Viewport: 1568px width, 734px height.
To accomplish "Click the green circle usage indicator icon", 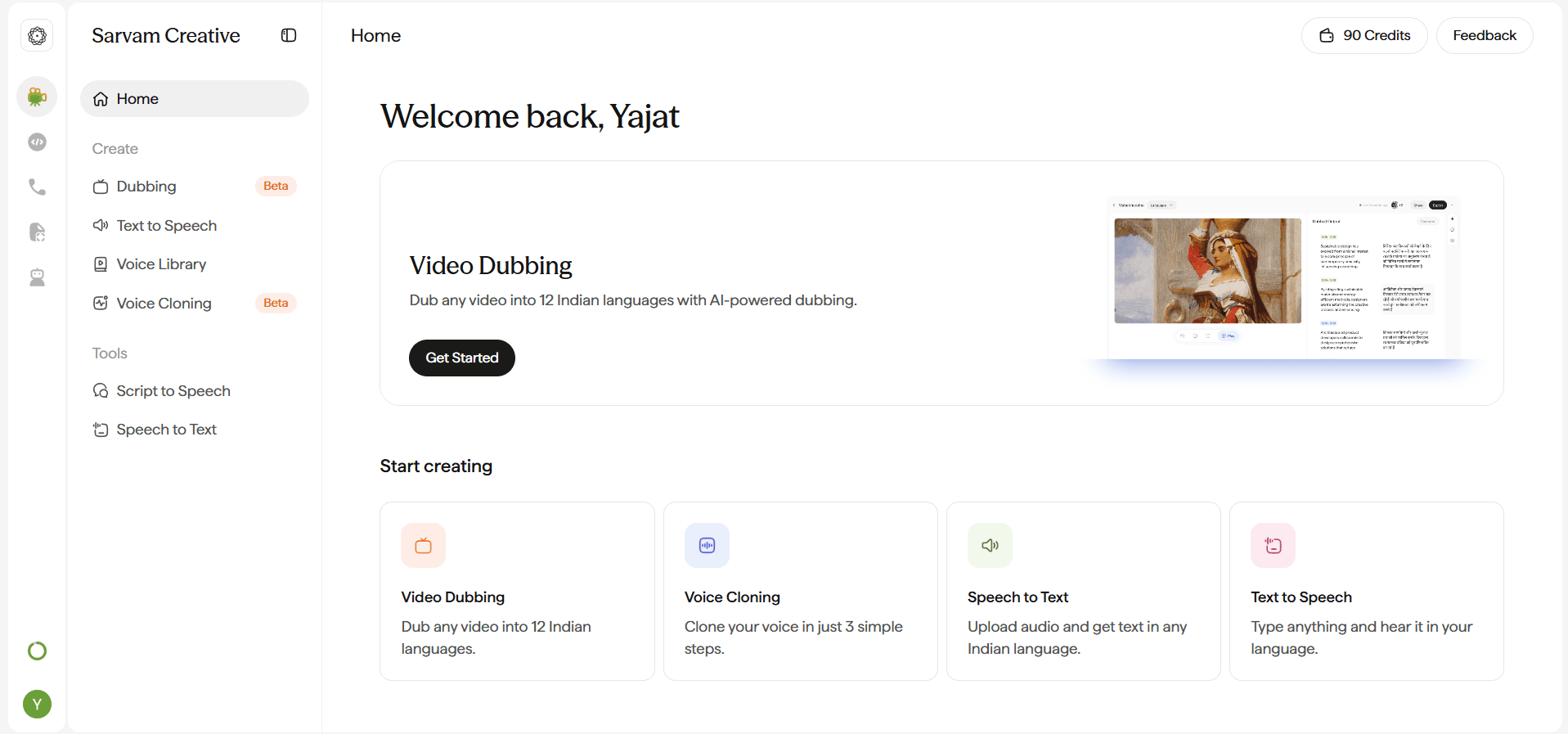I will 37,651.
